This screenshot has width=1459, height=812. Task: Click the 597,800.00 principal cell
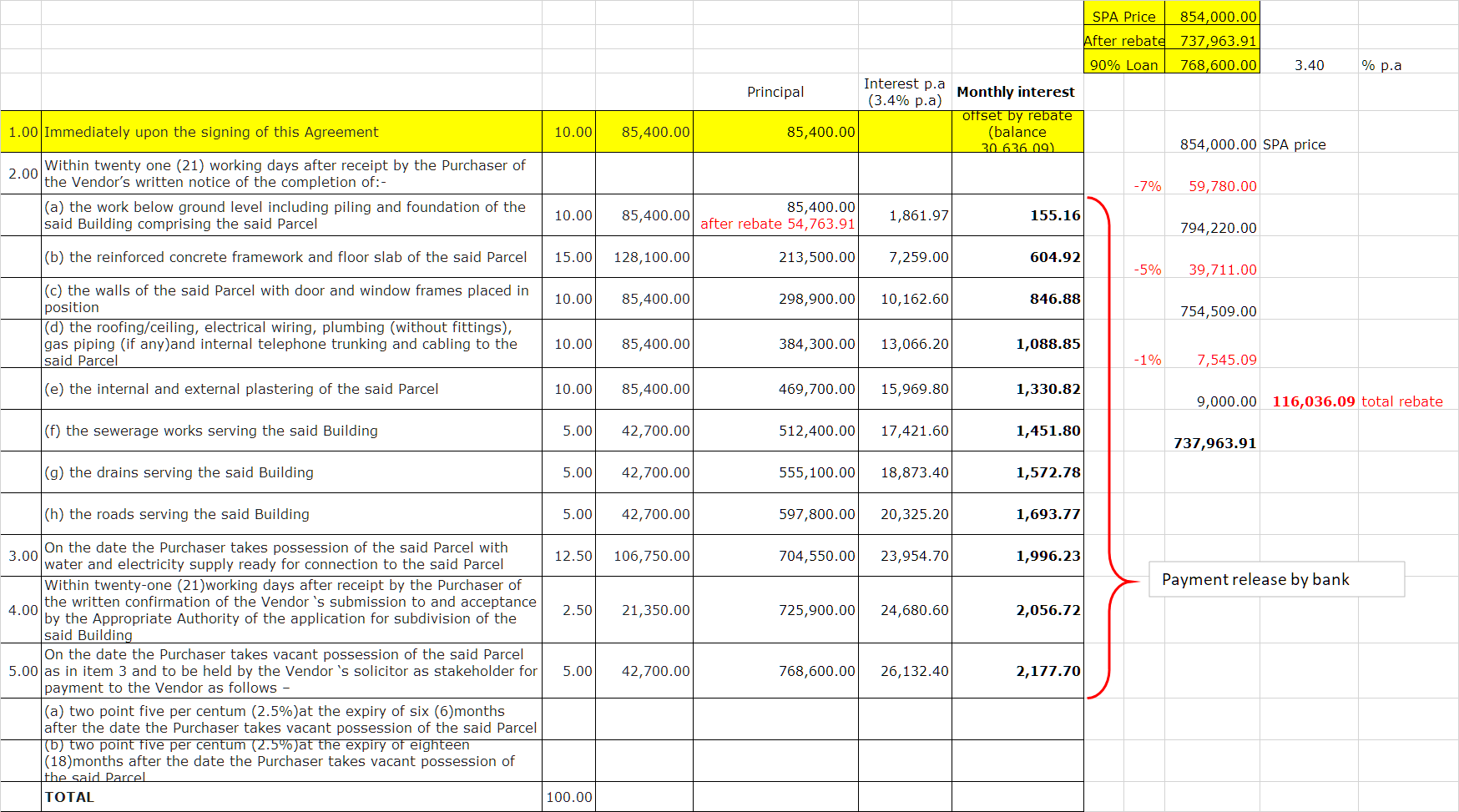[x=775, y=514]
